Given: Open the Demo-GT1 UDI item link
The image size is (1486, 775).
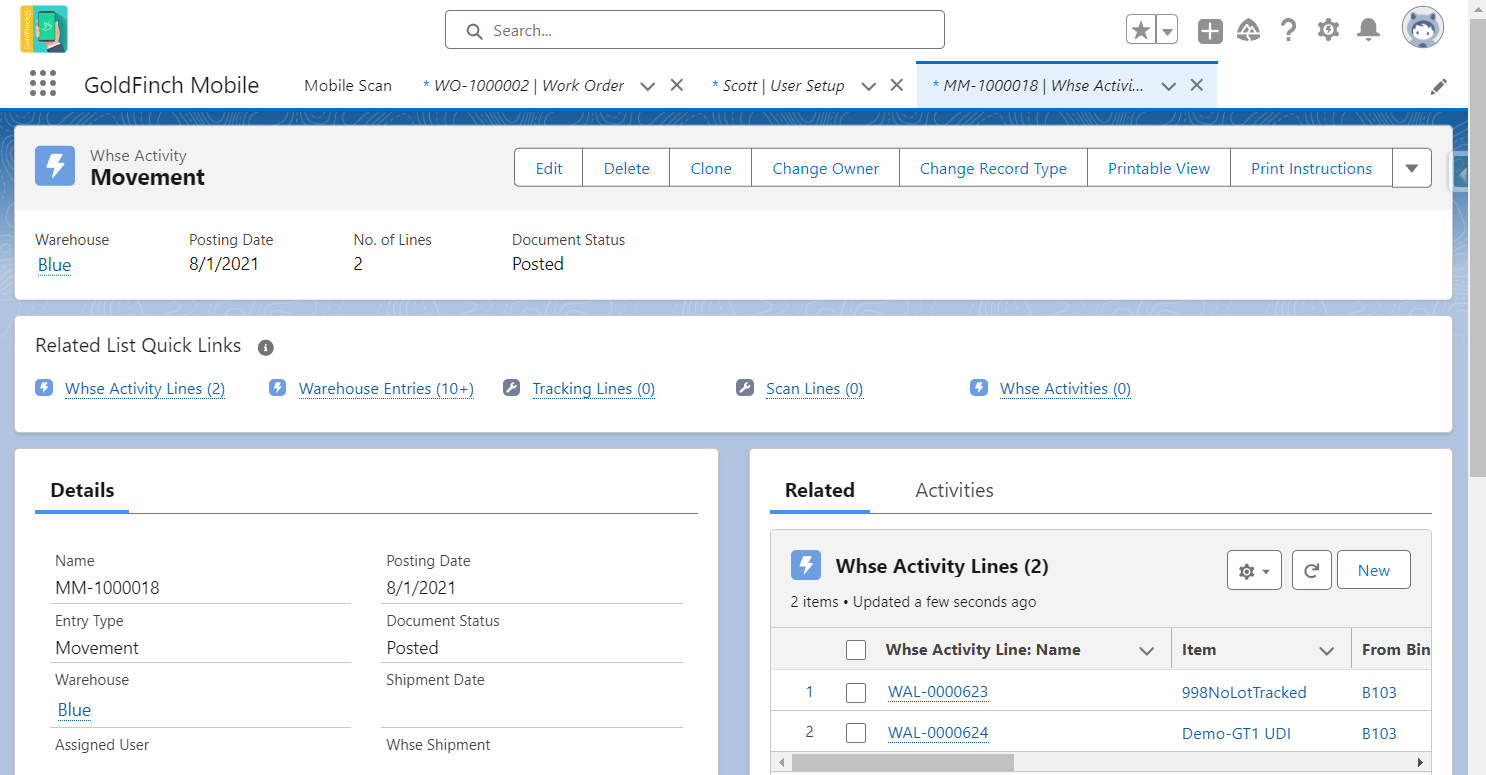Looking at the screenshot, I should tap(1236, 733).
